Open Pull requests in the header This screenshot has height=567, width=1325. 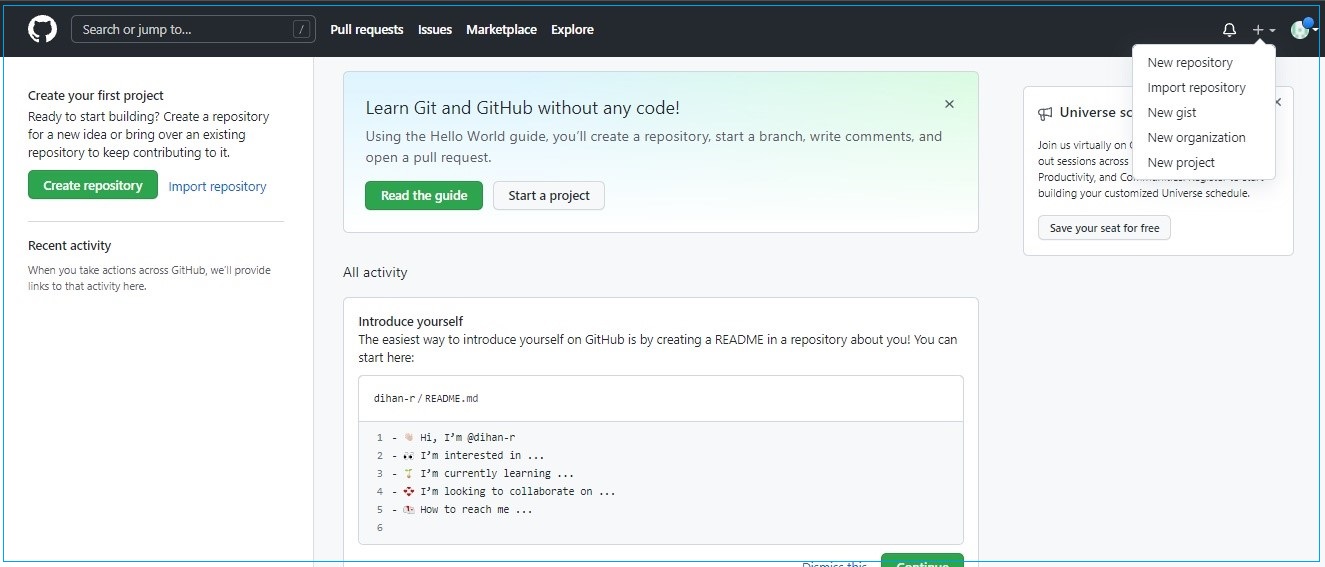(x=367, y=30)
